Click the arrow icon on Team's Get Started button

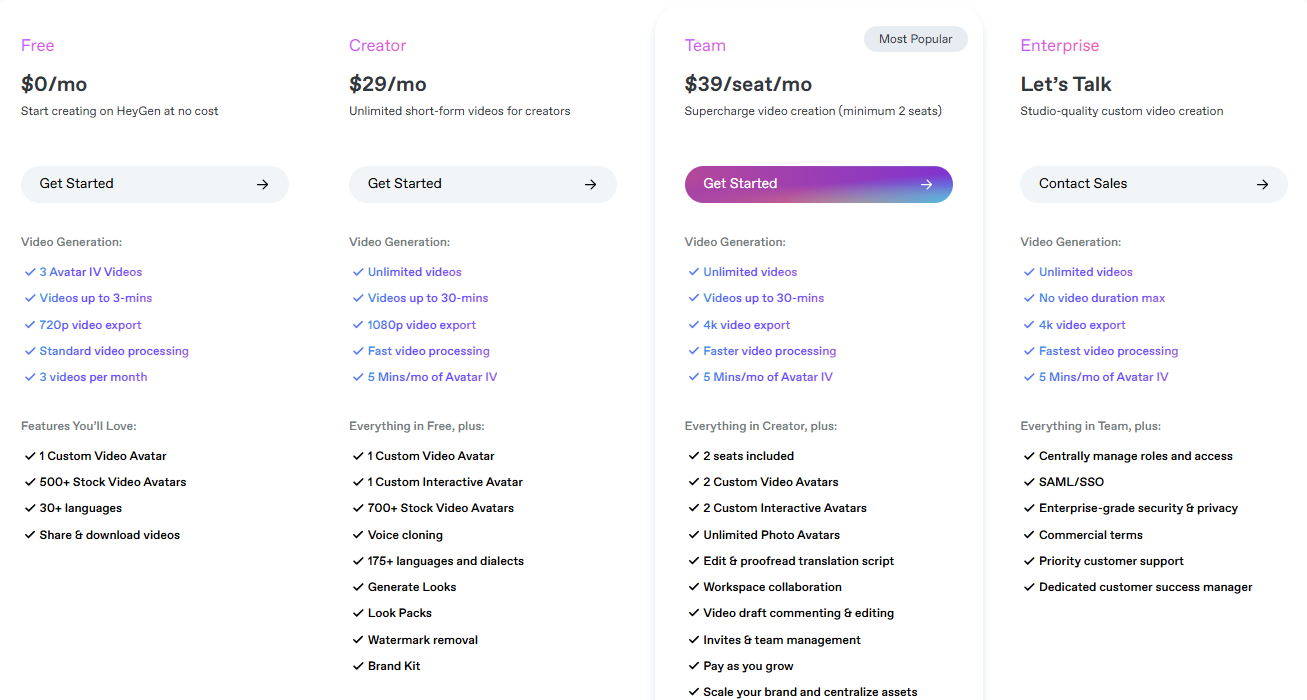(x=926, y=184)
